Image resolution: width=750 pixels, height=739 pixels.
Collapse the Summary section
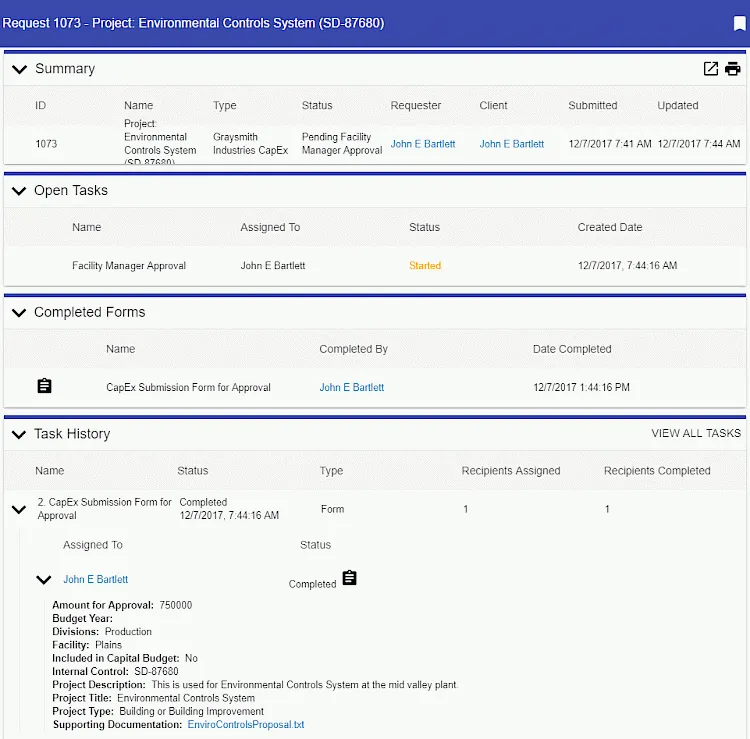18,69
